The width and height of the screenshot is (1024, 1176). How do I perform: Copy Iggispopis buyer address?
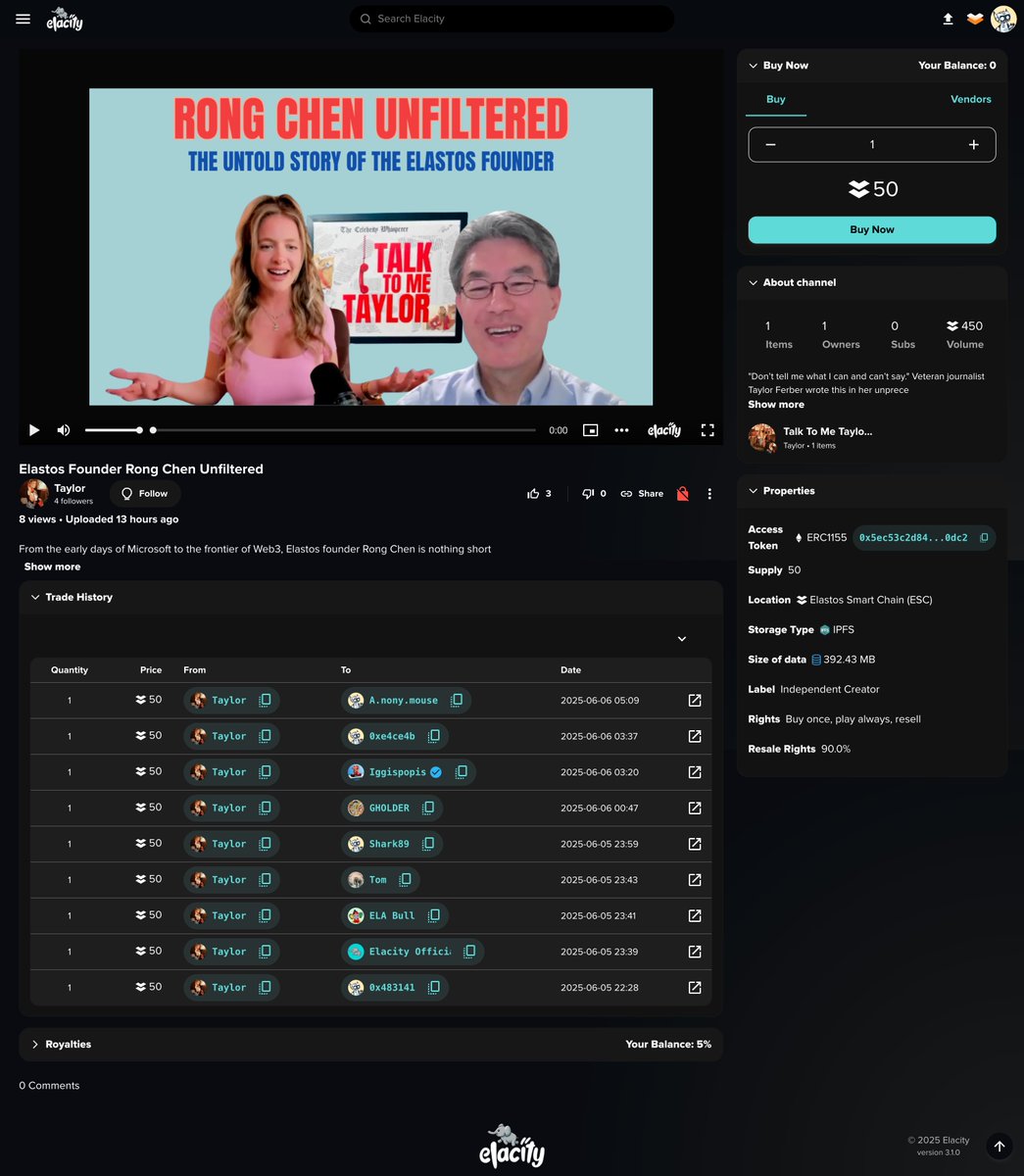coord(461,772)
